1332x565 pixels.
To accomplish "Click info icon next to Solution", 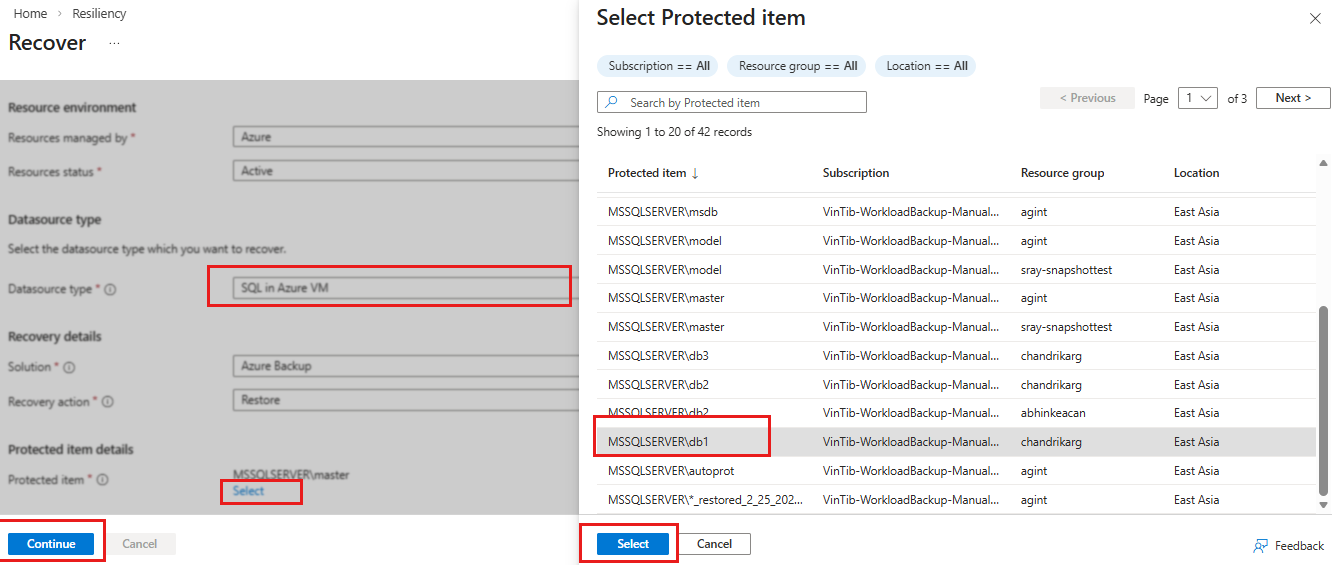I will (71, 367).
